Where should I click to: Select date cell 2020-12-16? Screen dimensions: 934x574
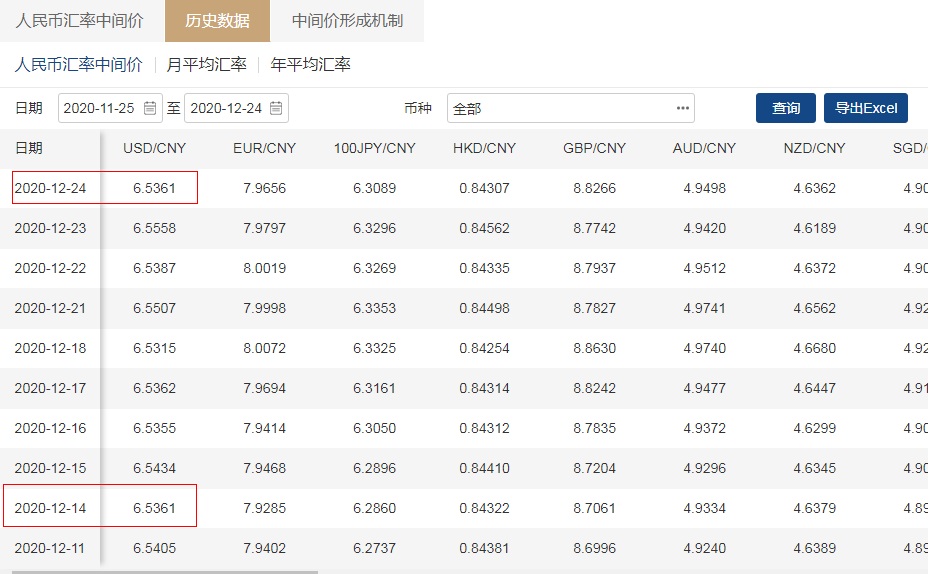(51, 428)
